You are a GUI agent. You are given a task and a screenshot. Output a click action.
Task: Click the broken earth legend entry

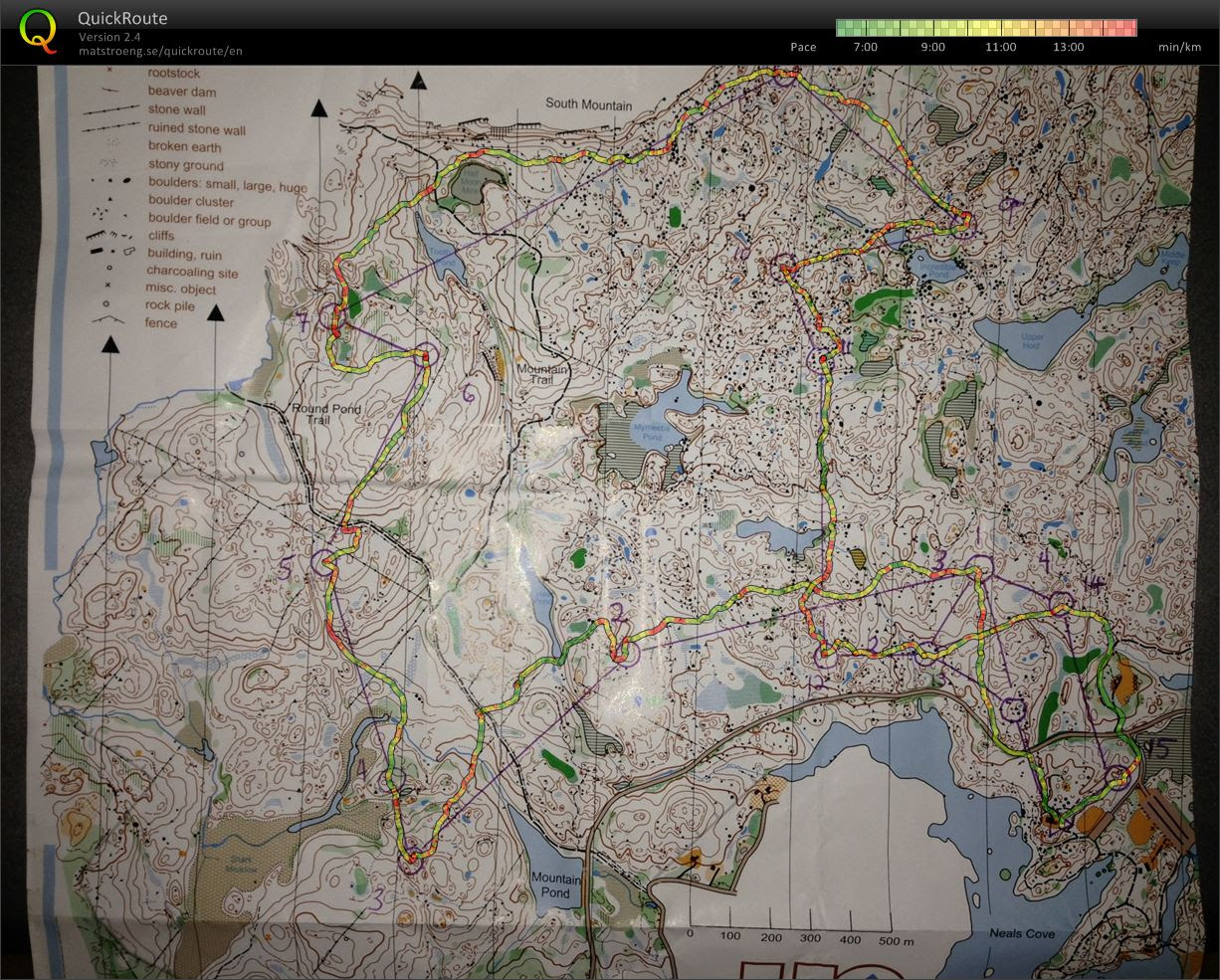[184, 147]
